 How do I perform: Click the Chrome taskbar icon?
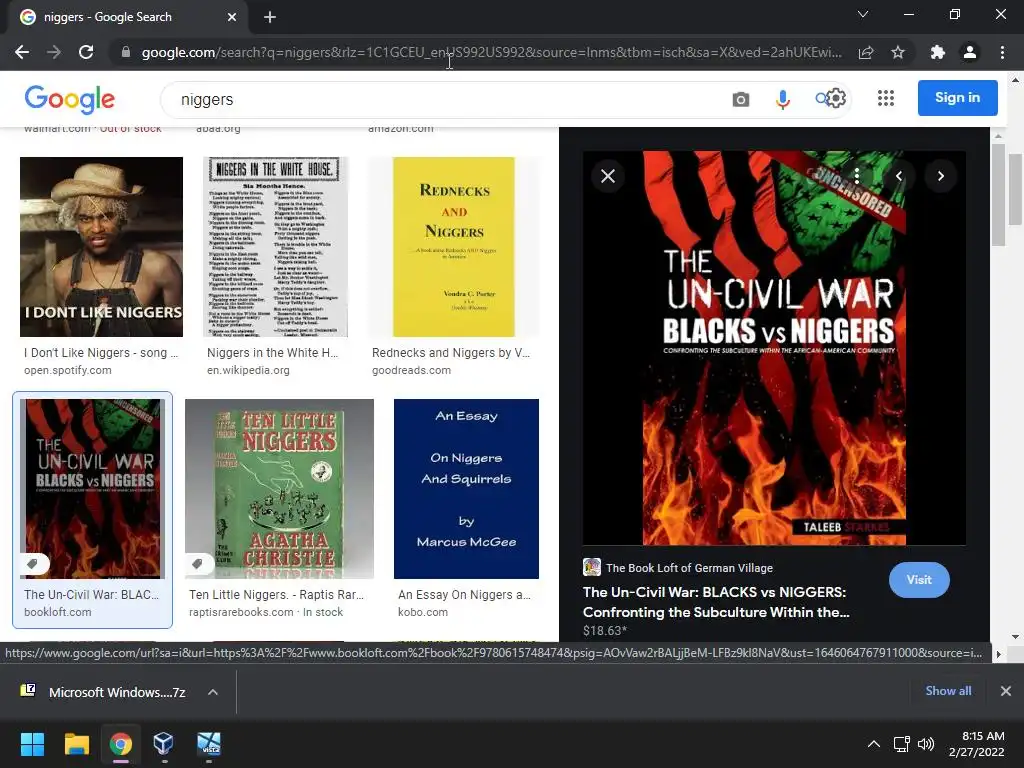tap(120, 744)
